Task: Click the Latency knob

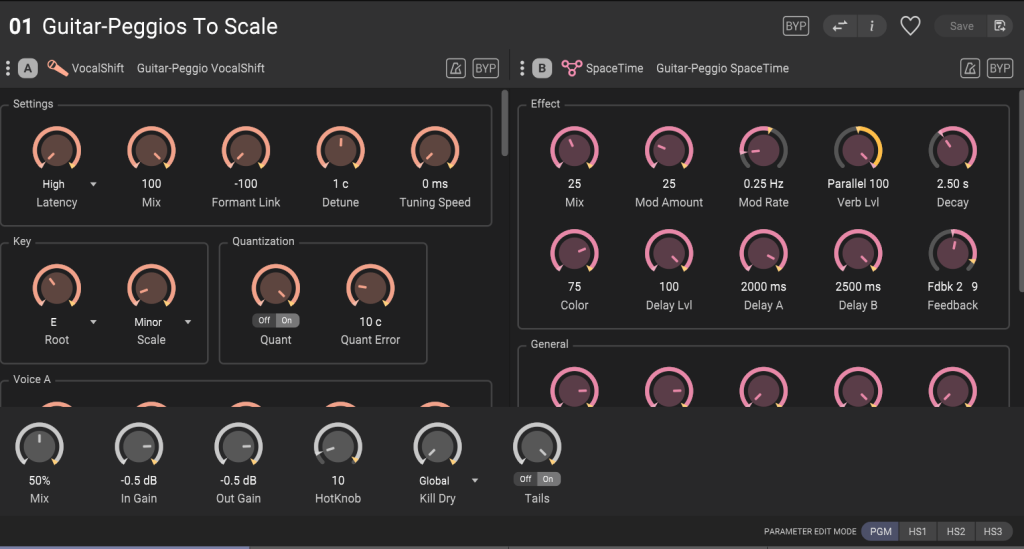Action: tap(57, 149)
